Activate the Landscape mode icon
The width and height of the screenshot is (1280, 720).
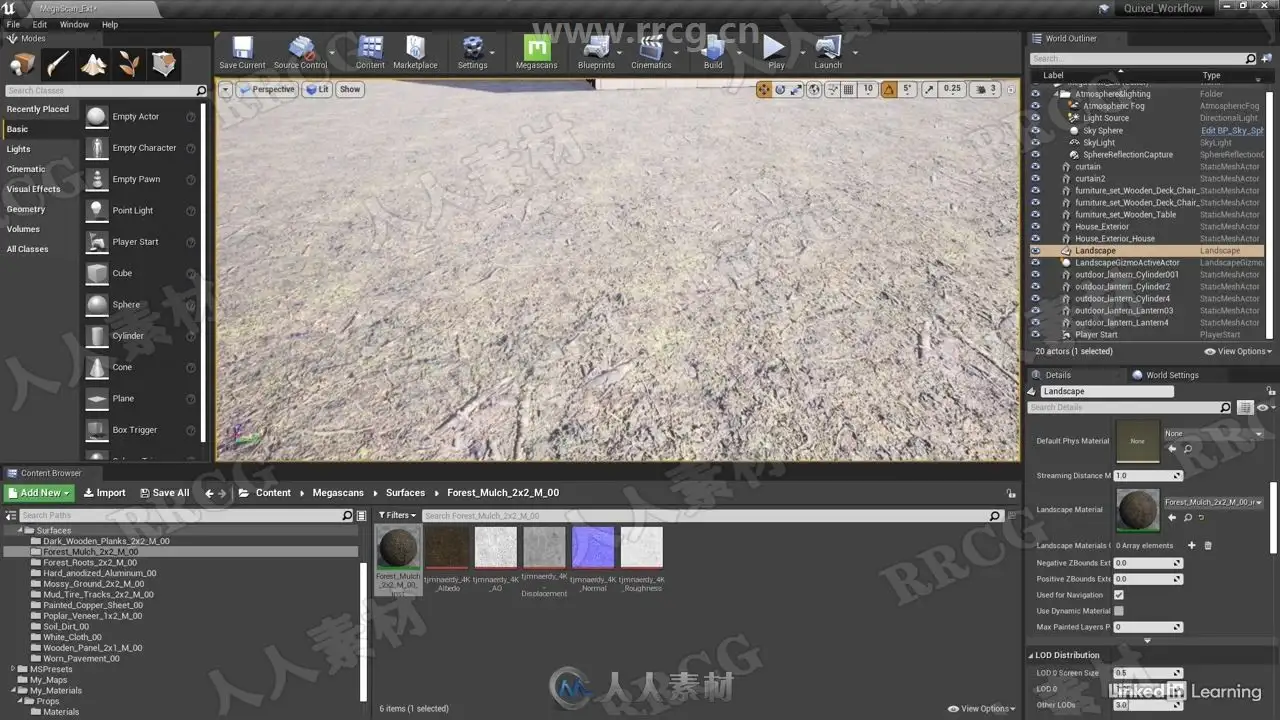pyautogui.click(x=94, y=65)
